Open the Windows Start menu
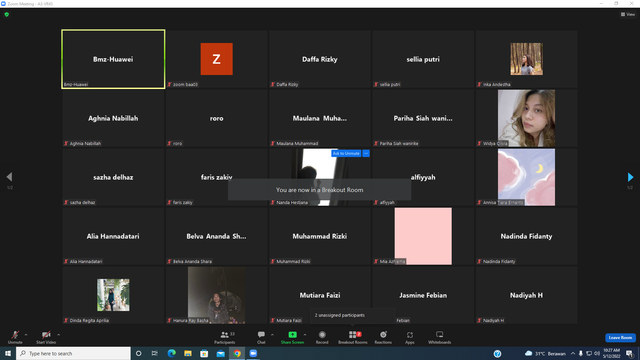 point(8,353)
